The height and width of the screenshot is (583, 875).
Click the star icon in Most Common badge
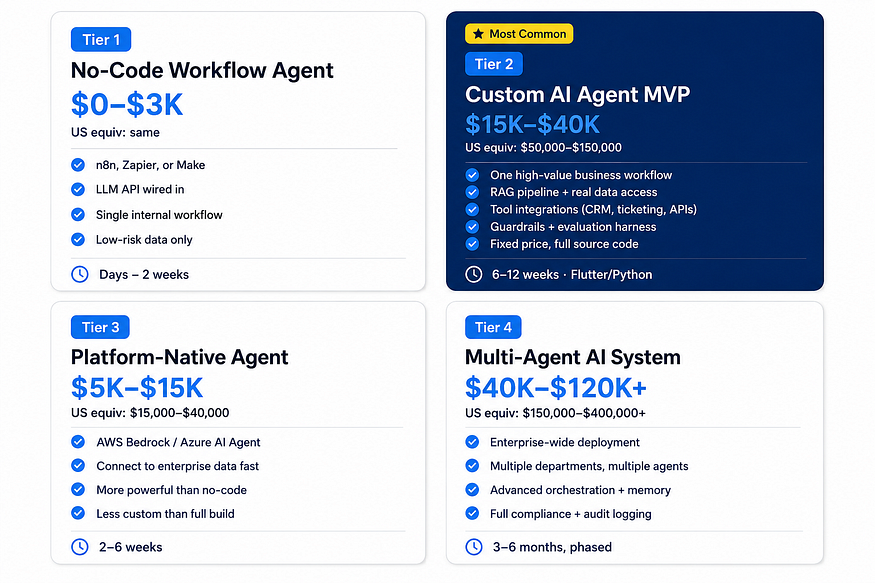[x=478, y=34]
